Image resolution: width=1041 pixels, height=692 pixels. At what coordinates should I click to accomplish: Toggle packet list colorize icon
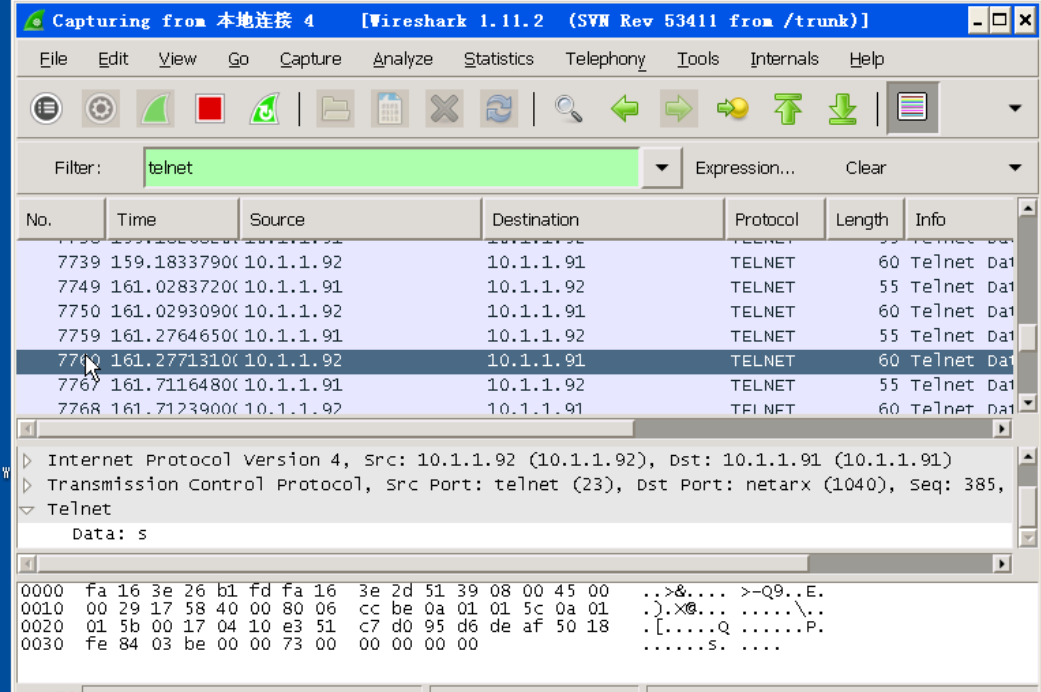[912, 108]
